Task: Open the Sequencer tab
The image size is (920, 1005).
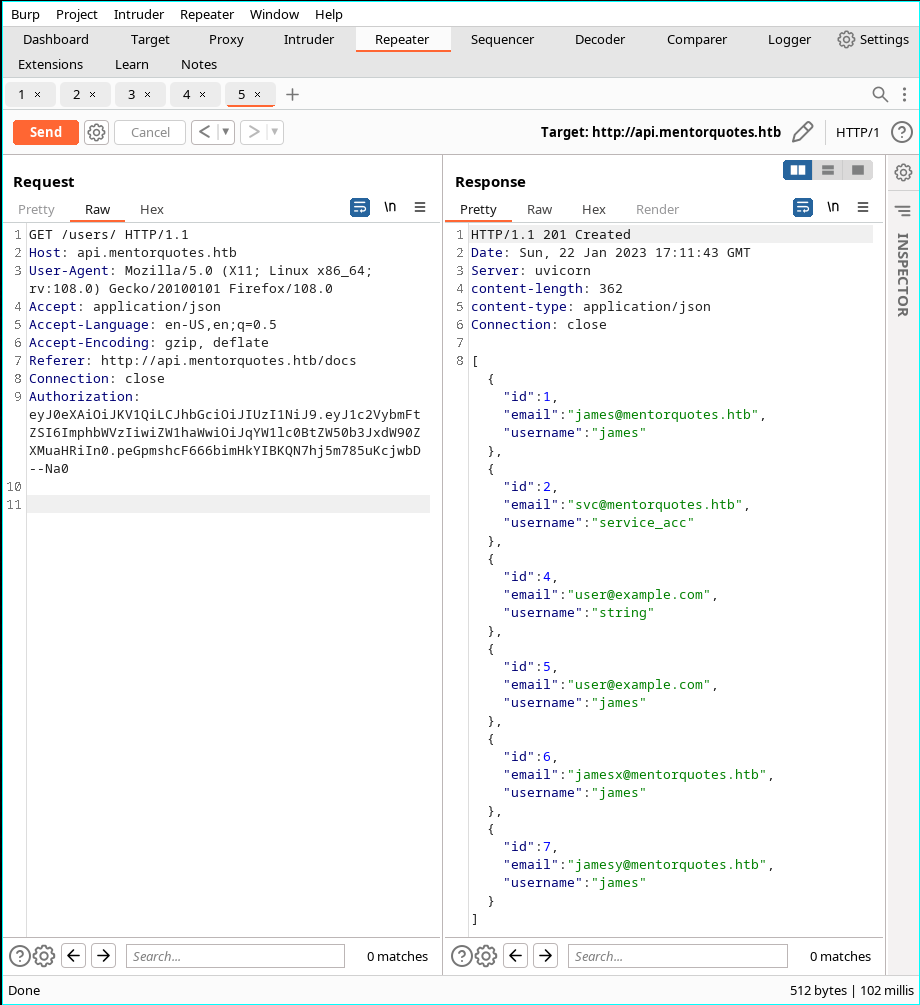Action: (502, 40)
